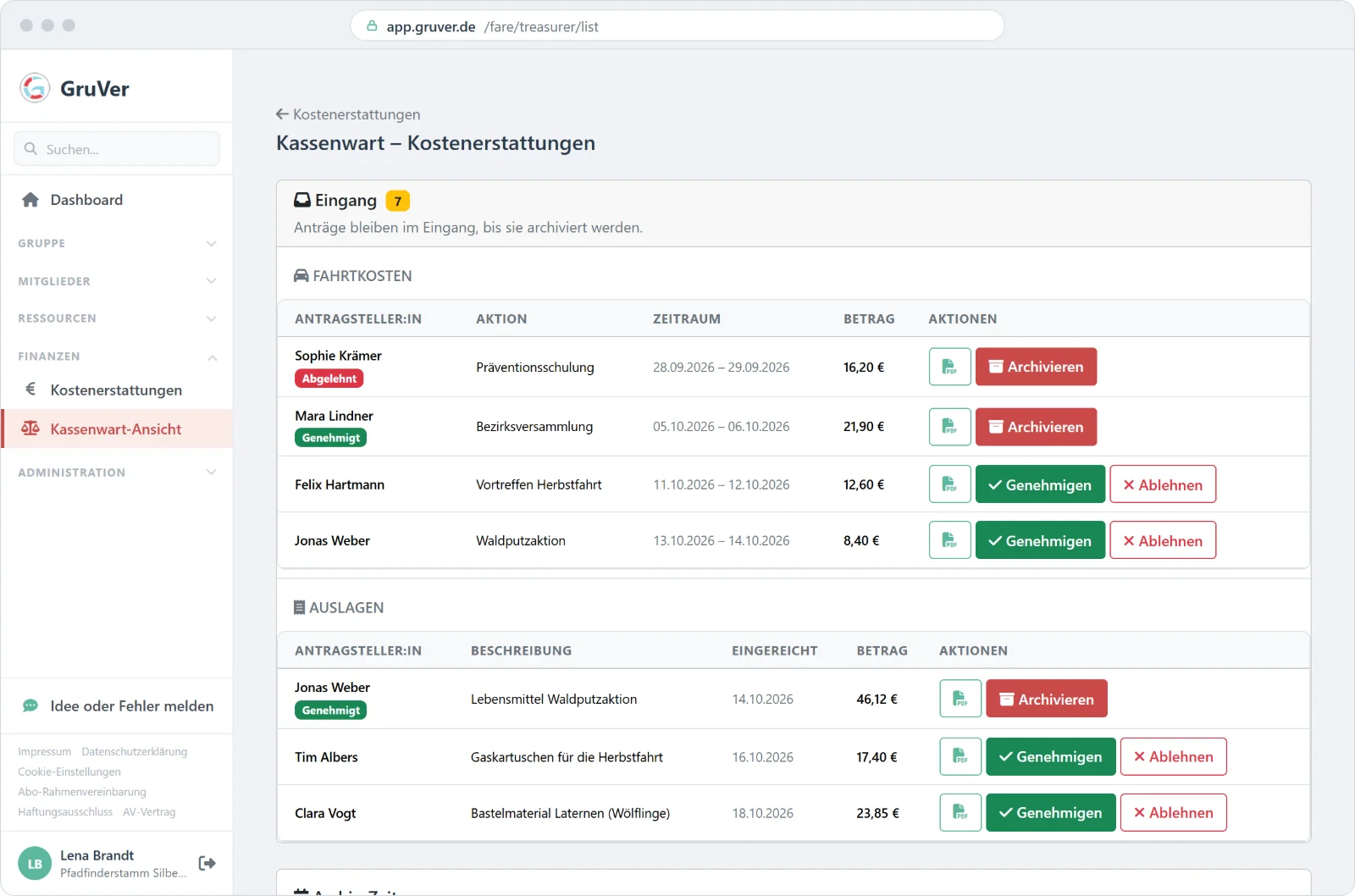Open the Cookie-Einstellungen link
The height and width of the screenshot is (896, 1355).
[69, 772]
